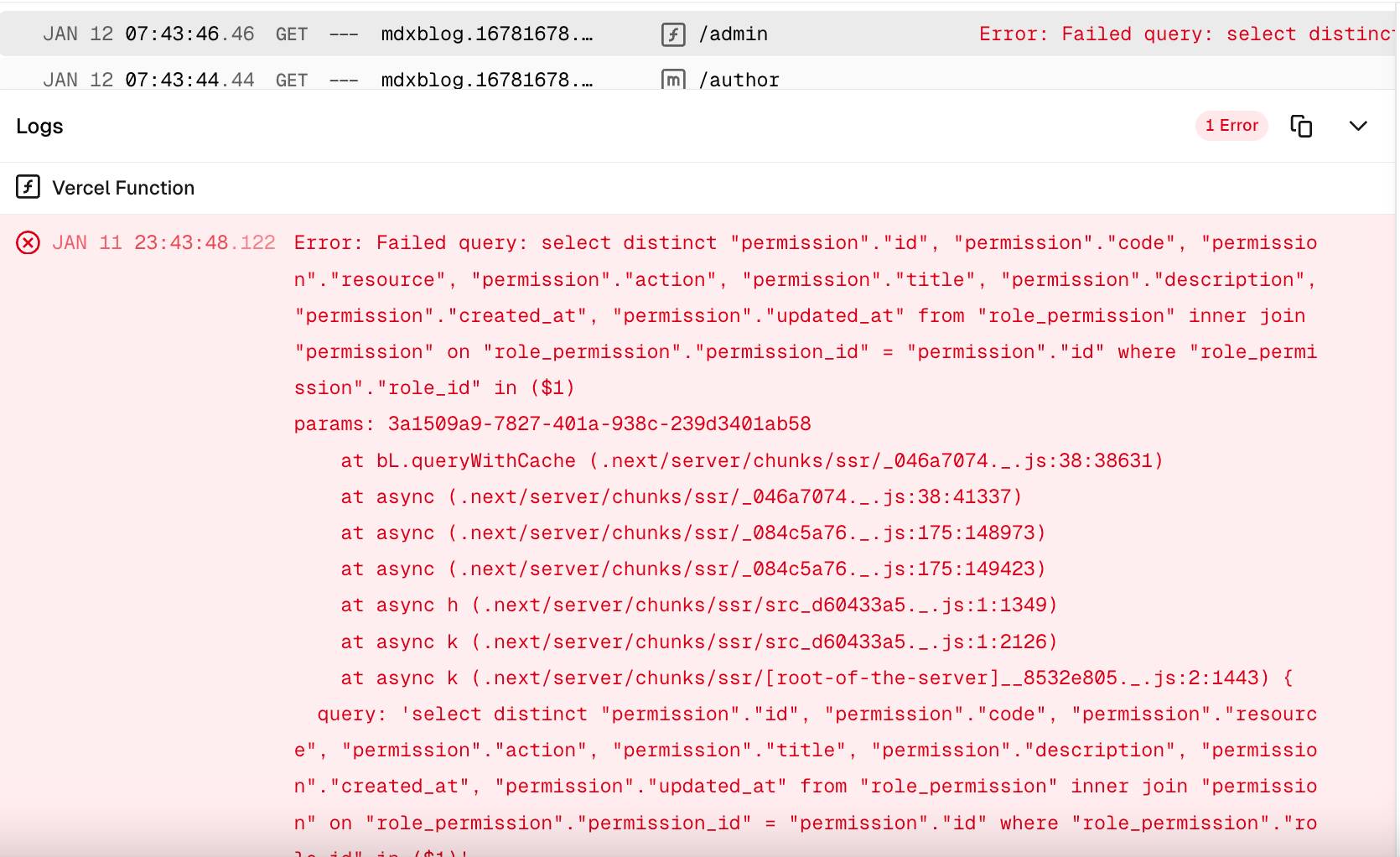Screen dimensions: 1400x857
Task: Click the params UUID line in the log
Action: tap(552, 424)
